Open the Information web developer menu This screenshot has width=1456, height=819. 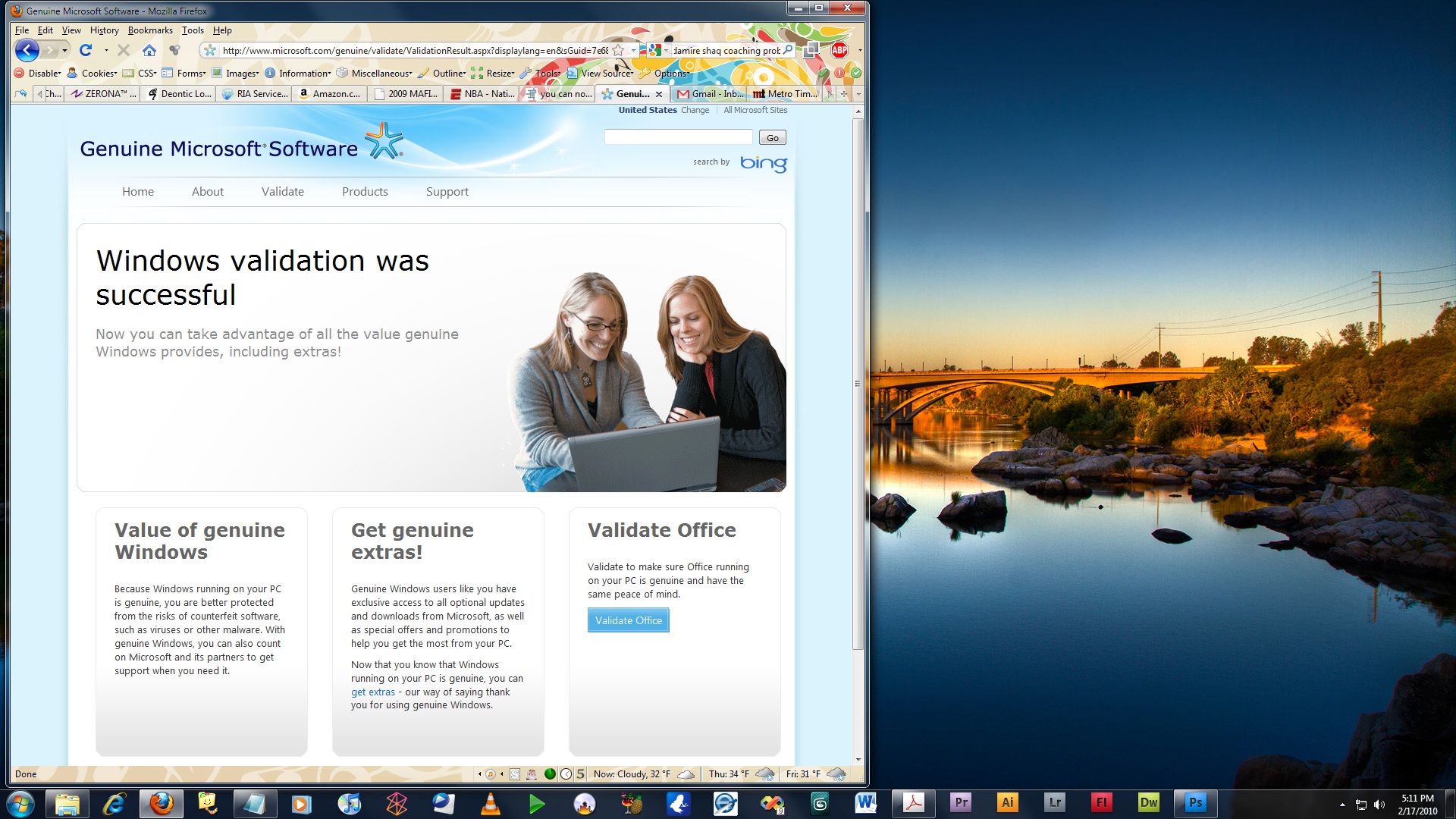tap(298, 74)
